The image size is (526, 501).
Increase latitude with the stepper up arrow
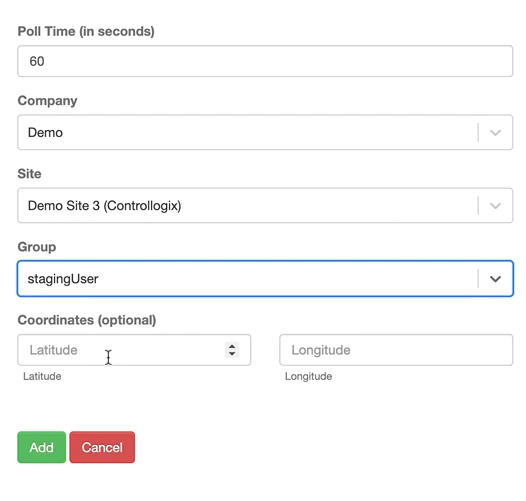tap(232, 346)
